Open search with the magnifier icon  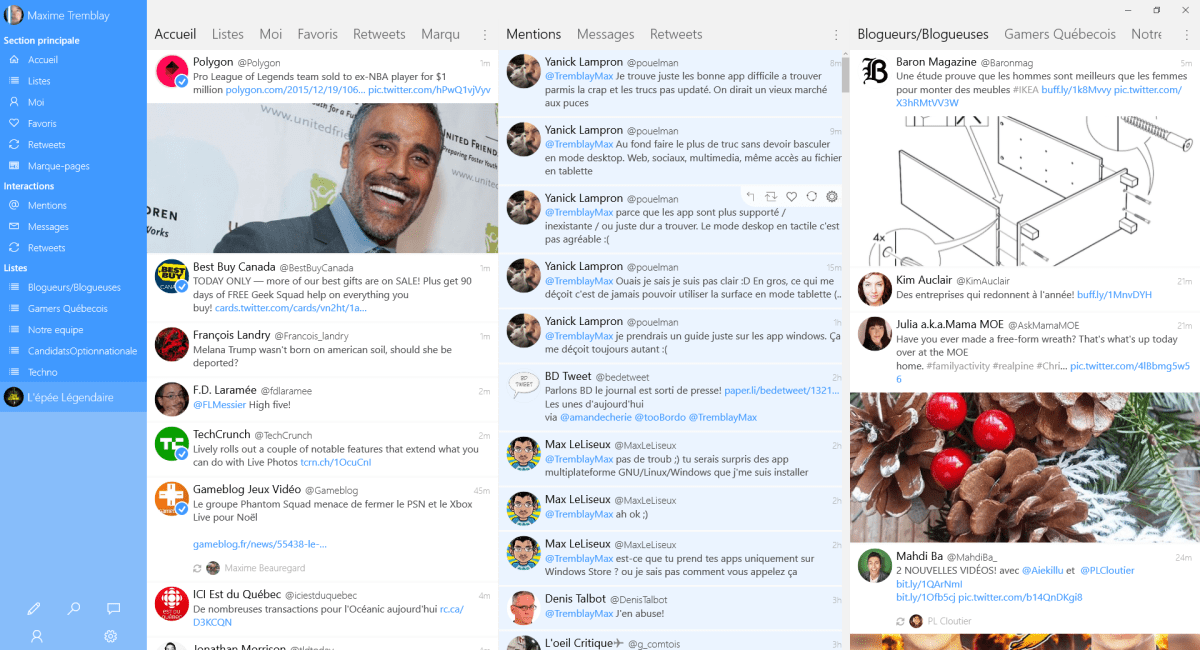coord(74,608)
